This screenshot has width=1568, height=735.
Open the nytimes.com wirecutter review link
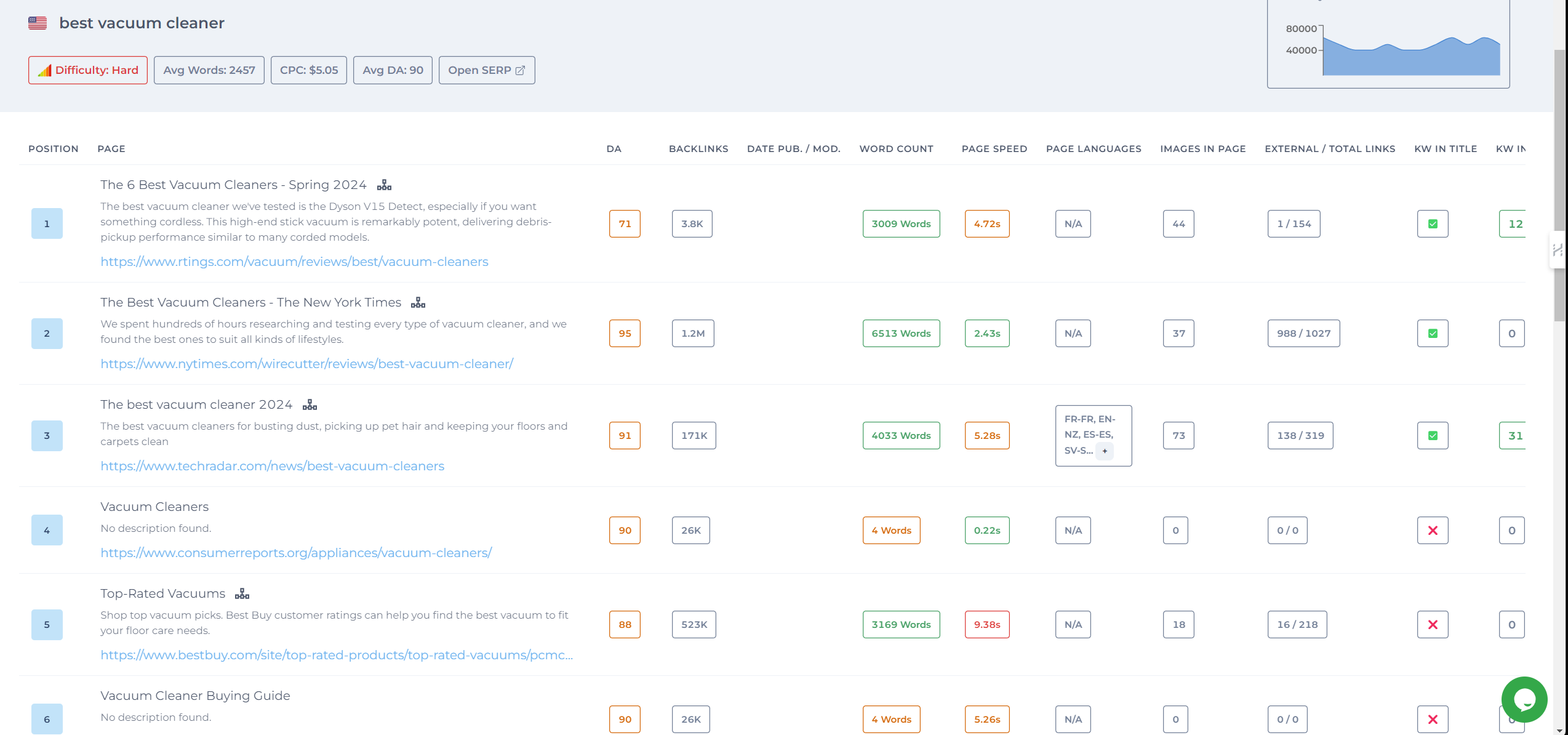306,364
